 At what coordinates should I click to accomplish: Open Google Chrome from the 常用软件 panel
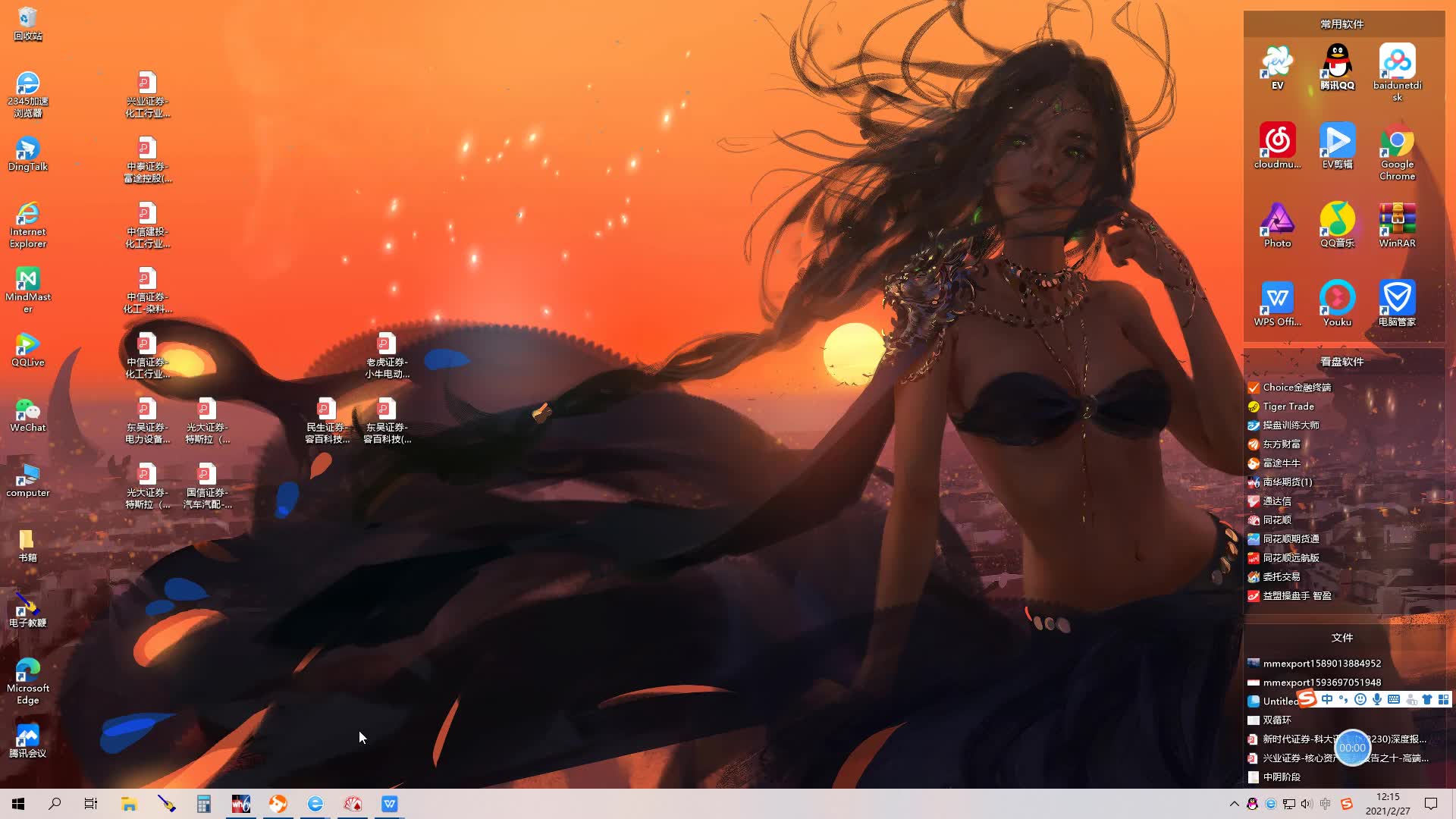coord(1397,152)
